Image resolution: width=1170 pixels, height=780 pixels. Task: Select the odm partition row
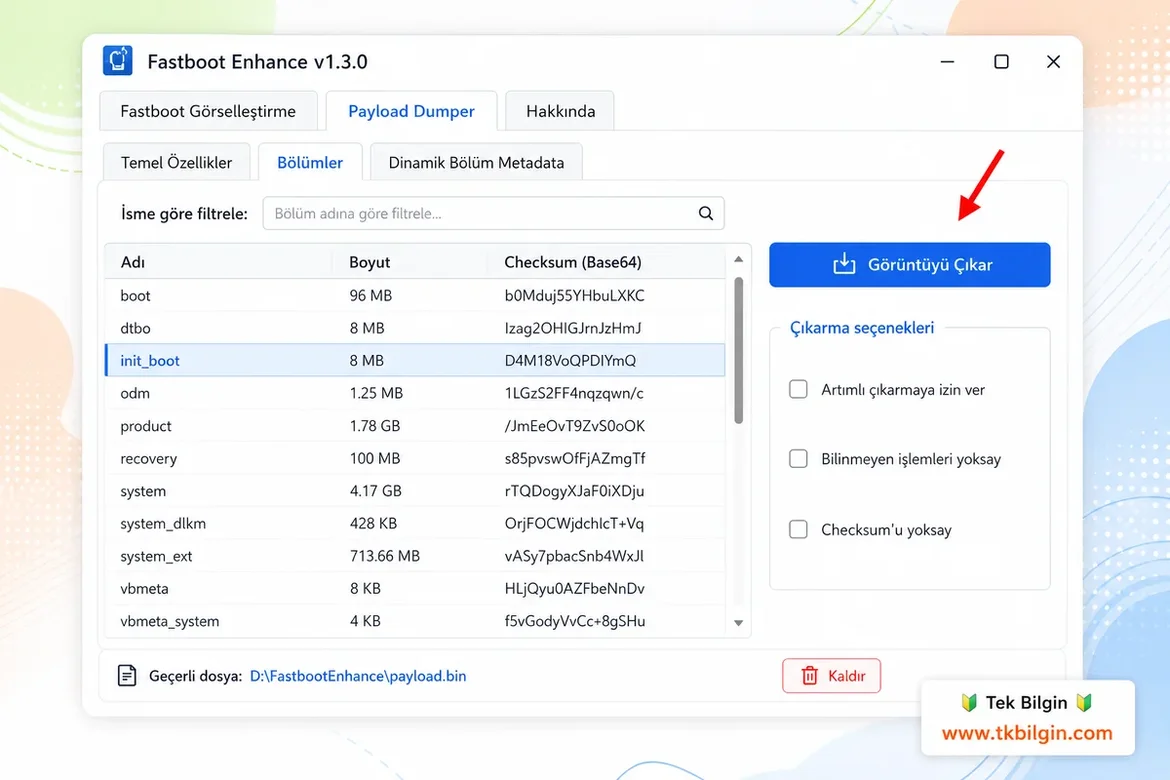(x=415, y=393)
